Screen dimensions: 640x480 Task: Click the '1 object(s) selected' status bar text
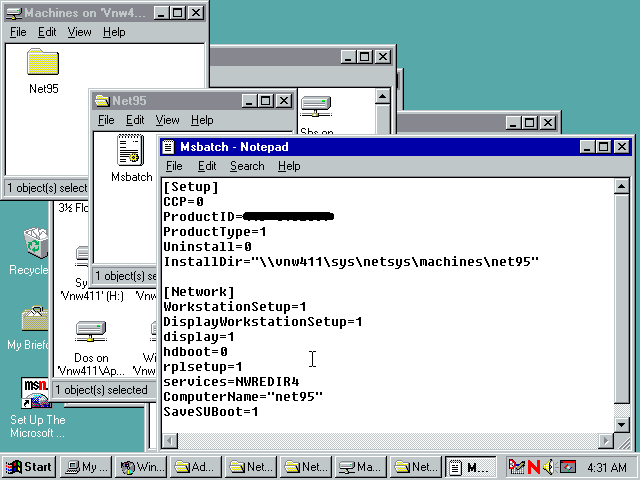[101, 390]
